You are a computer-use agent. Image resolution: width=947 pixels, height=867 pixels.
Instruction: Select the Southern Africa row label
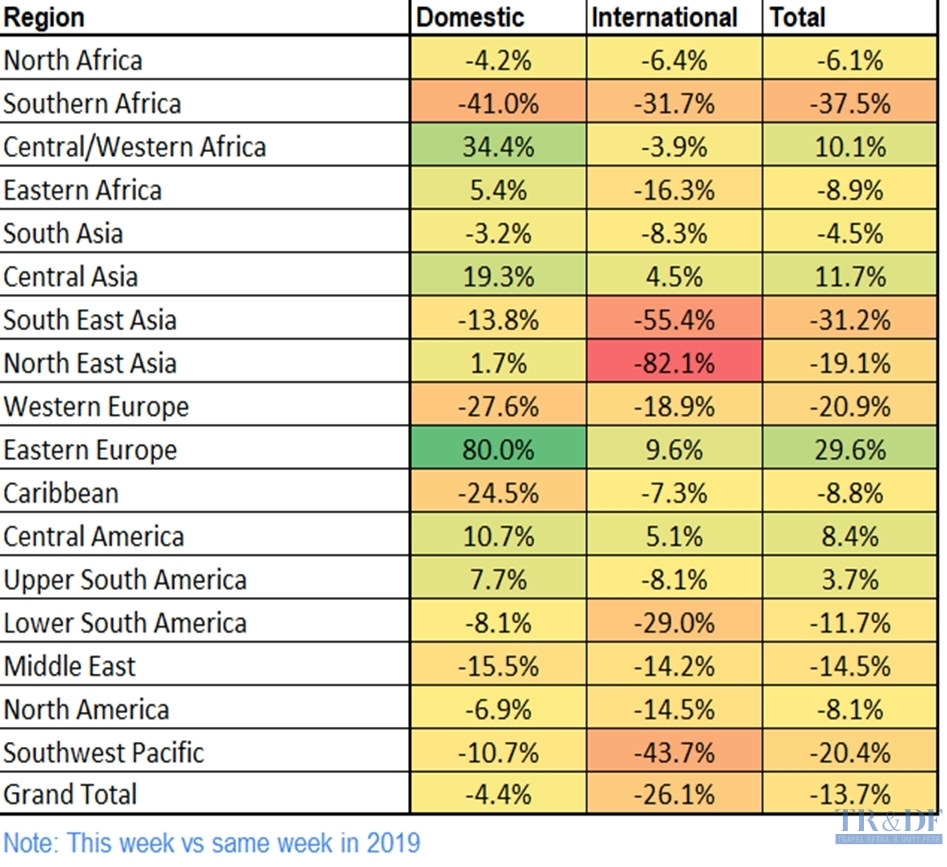point(93,104)
